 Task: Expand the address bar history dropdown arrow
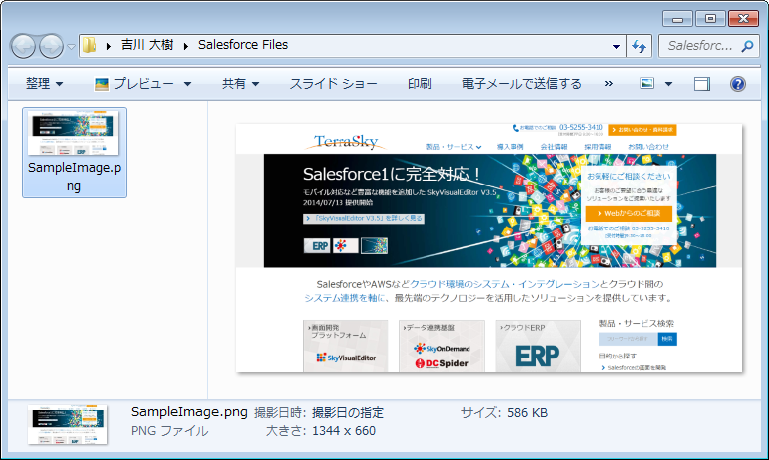(x=616, y=46)
